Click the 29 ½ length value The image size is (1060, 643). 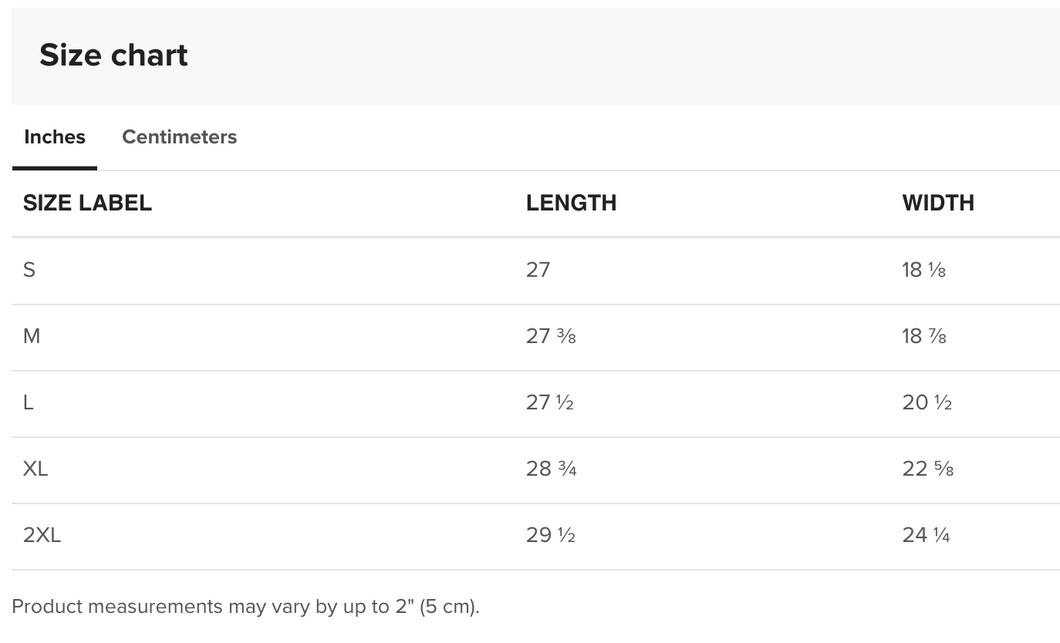[550, 535]
